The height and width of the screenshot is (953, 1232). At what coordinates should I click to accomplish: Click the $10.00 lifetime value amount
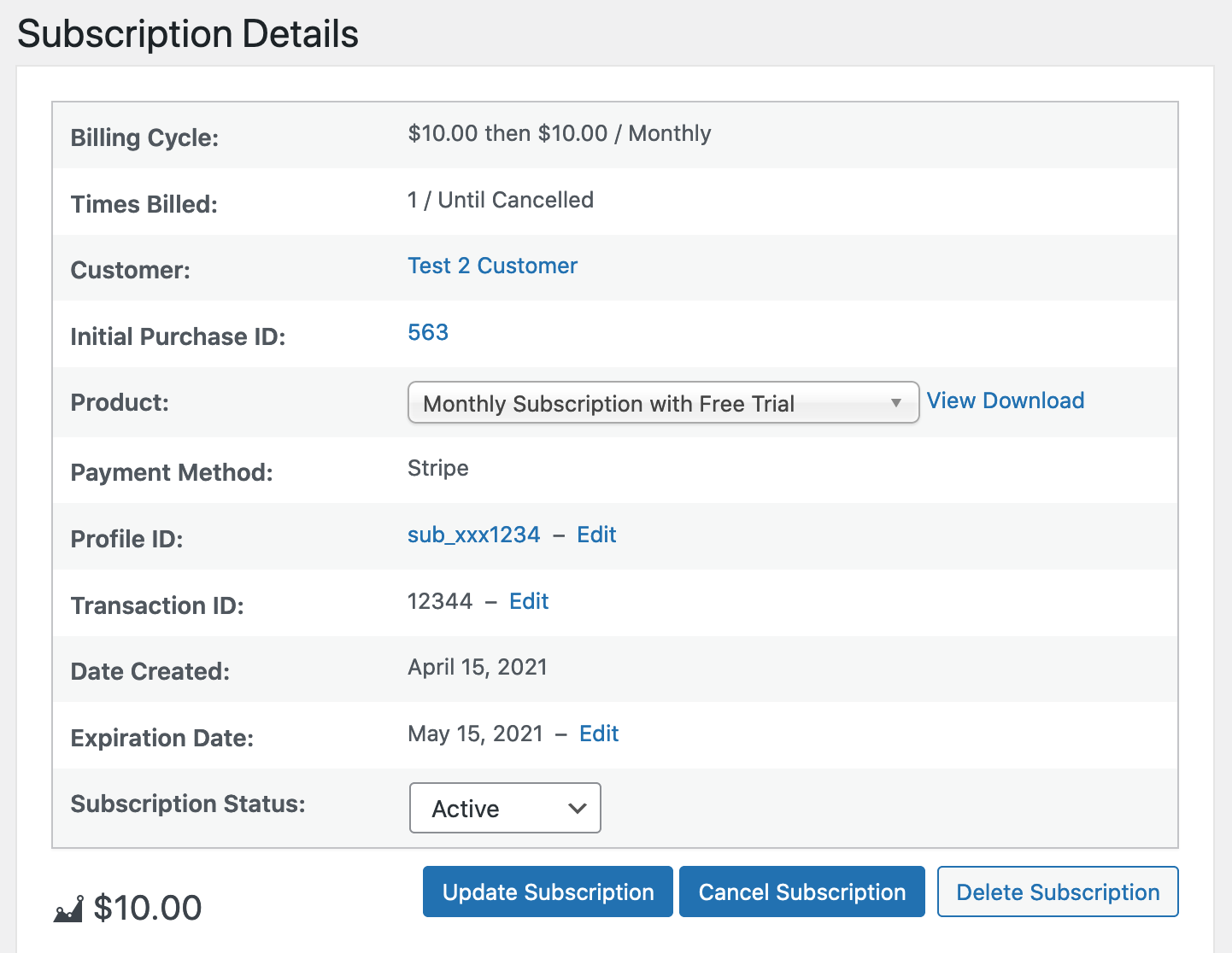tap(148, 909)
